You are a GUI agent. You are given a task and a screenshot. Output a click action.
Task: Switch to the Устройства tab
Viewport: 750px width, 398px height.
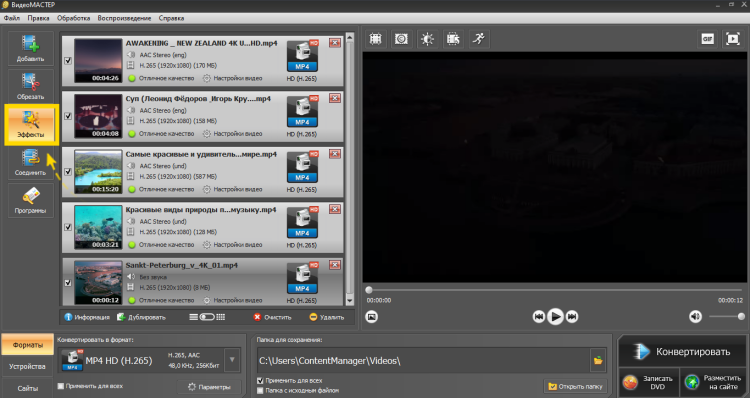tap(27, 366)
